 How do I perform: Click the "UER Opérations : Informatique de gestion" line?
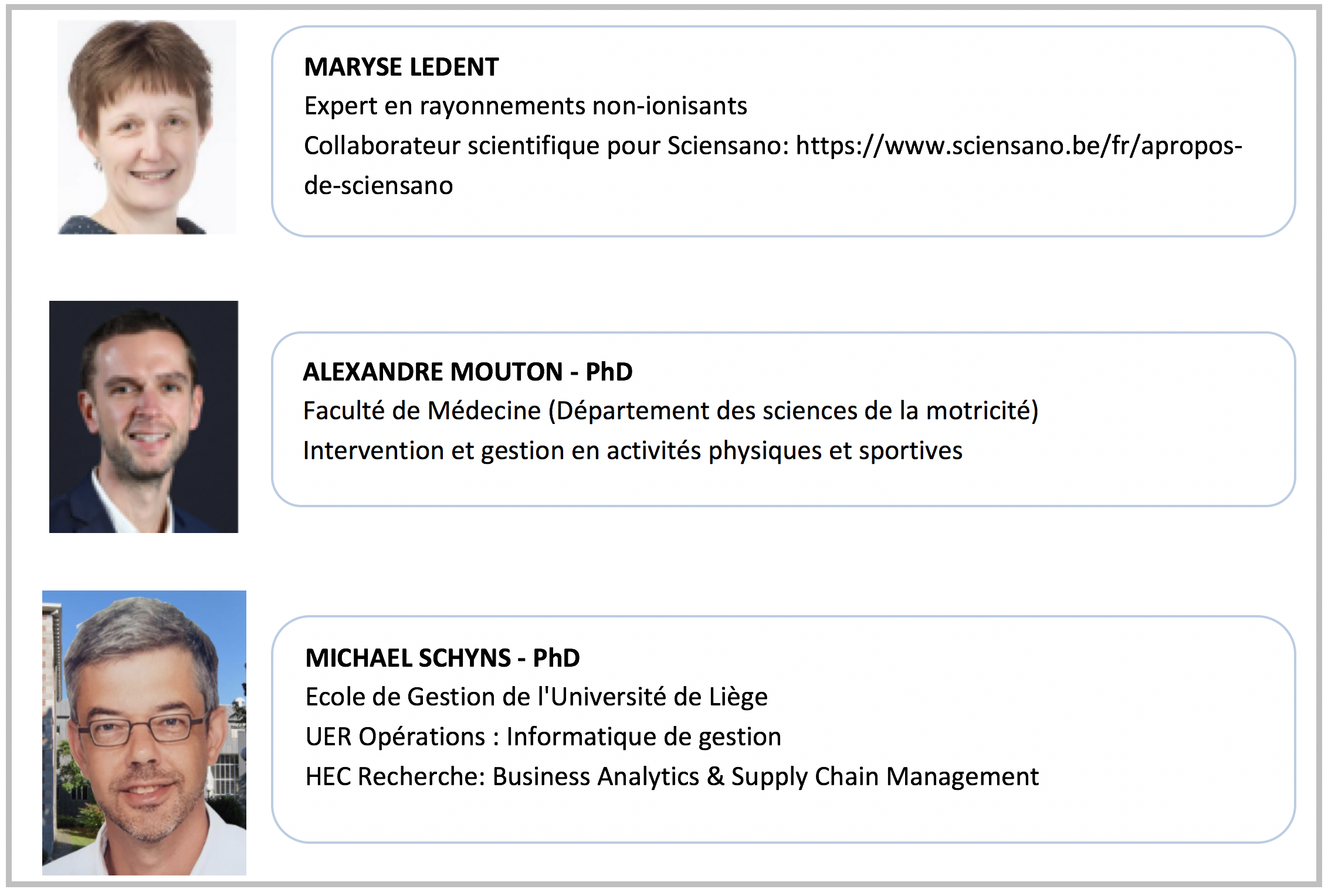coord(543,737)
